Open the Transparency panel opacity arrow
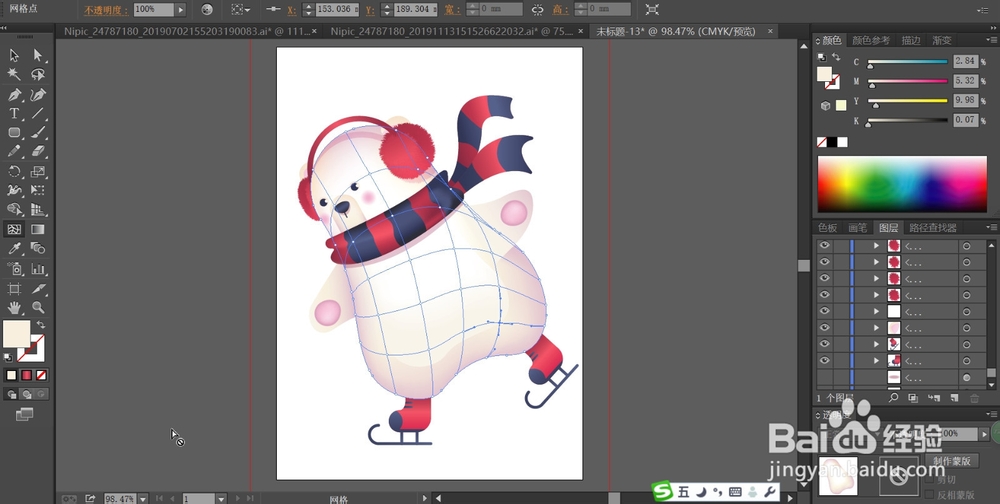 click(985, 433)
